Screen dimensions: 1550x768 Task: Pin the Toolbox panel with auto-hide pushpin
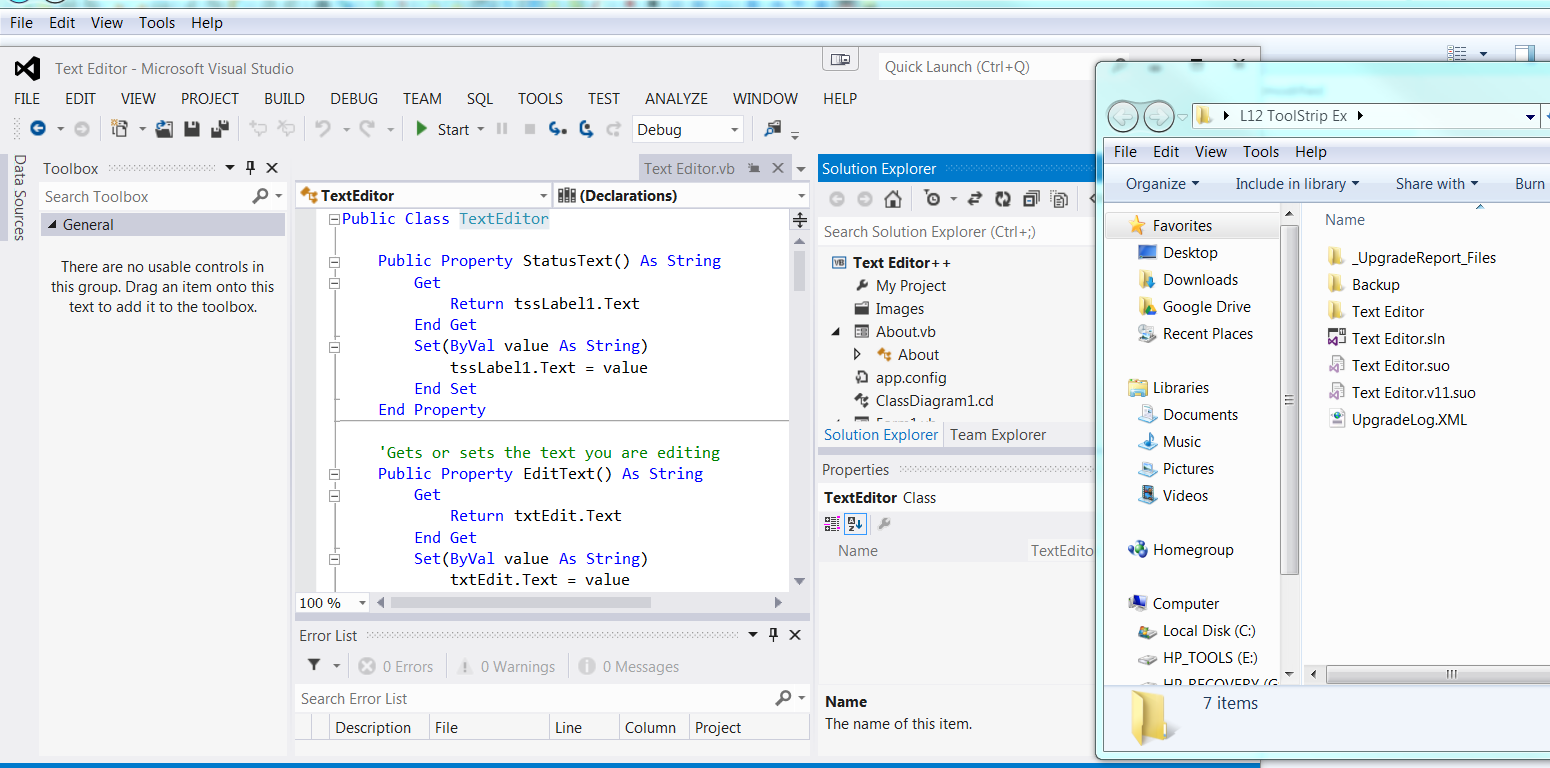tap(251, 168)
